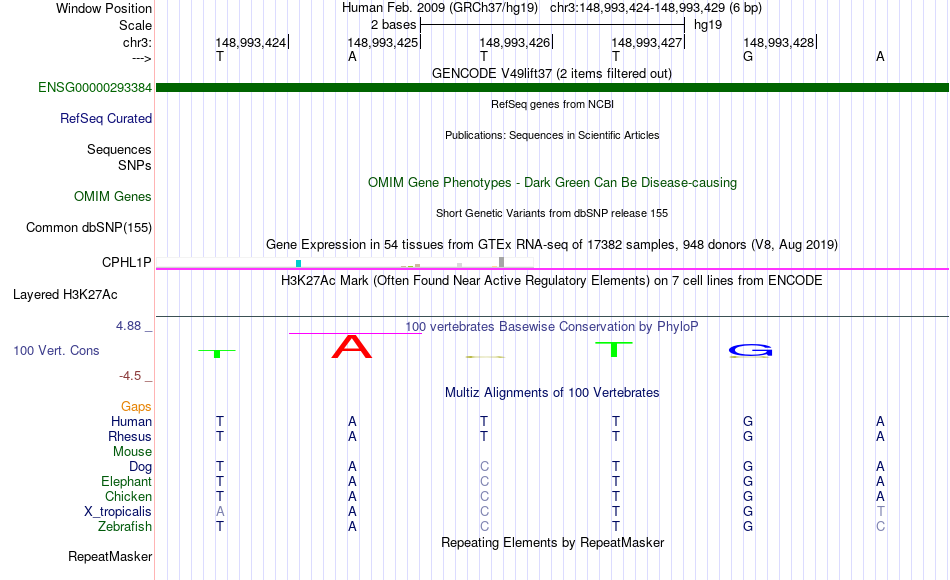950x580 pixels.
Task: Click the tallest gray bar in CPHL1P chart
Action: tap(501, 262)
